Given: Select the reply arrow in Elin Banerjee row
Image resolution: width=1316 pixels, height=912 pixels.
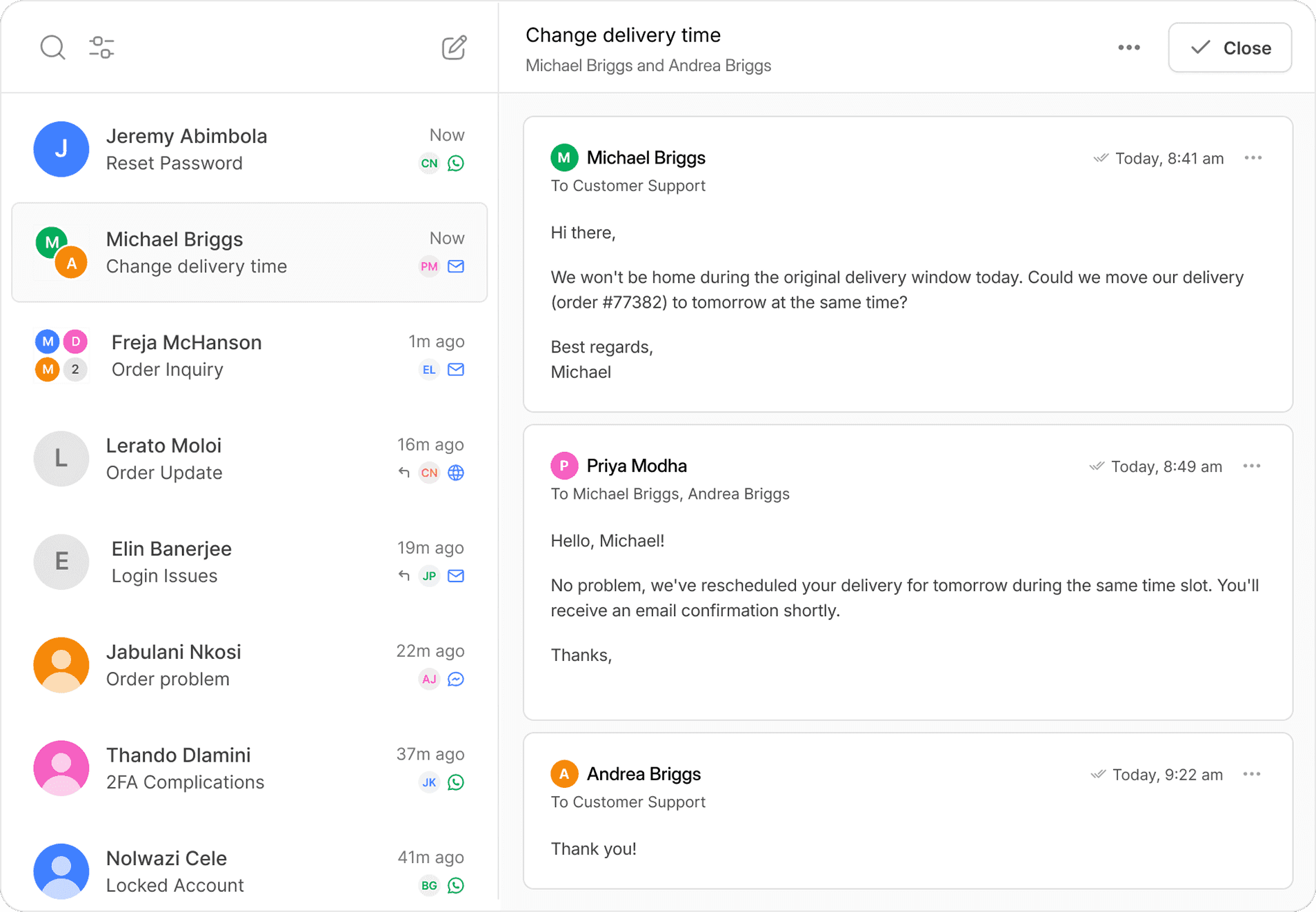Looking at the screenshot, I should [x=404, y=576].
